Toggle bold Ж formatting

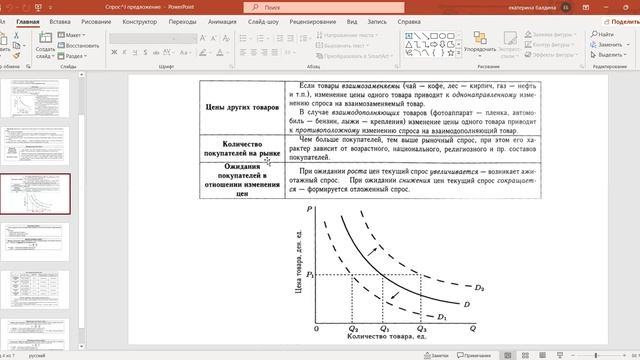click(114, 52)
